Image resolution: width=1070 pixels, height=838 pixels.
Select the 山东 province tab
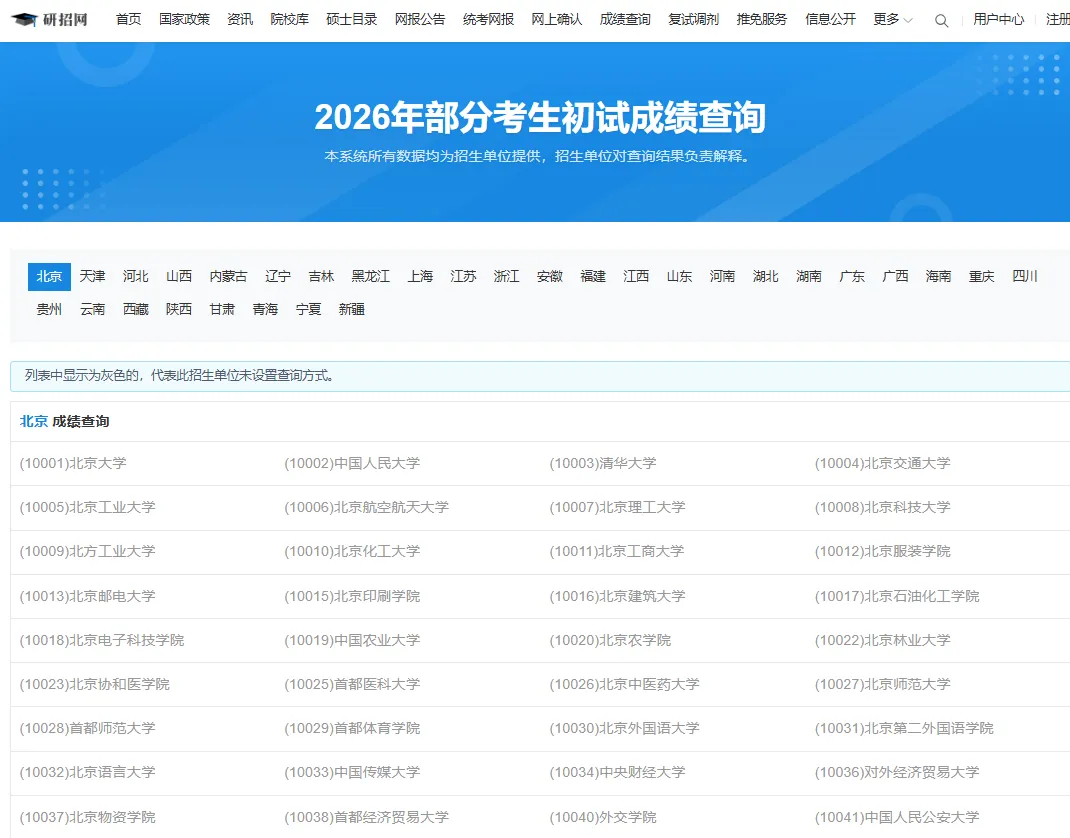pyautogui.click(x=679, y=276)
